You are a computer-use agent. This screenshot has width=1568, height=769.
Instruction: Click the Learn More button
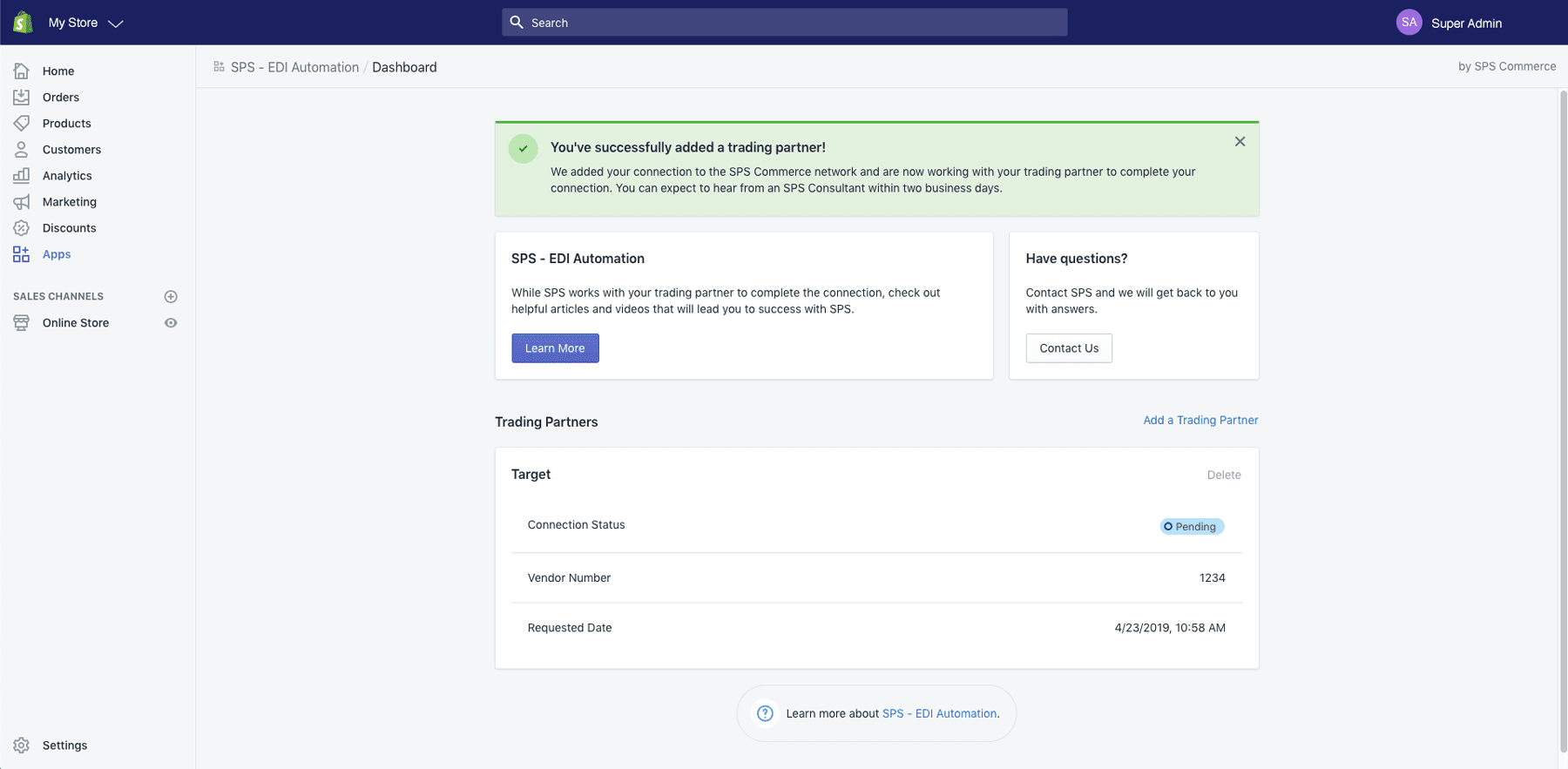click(x=555, y=348)
